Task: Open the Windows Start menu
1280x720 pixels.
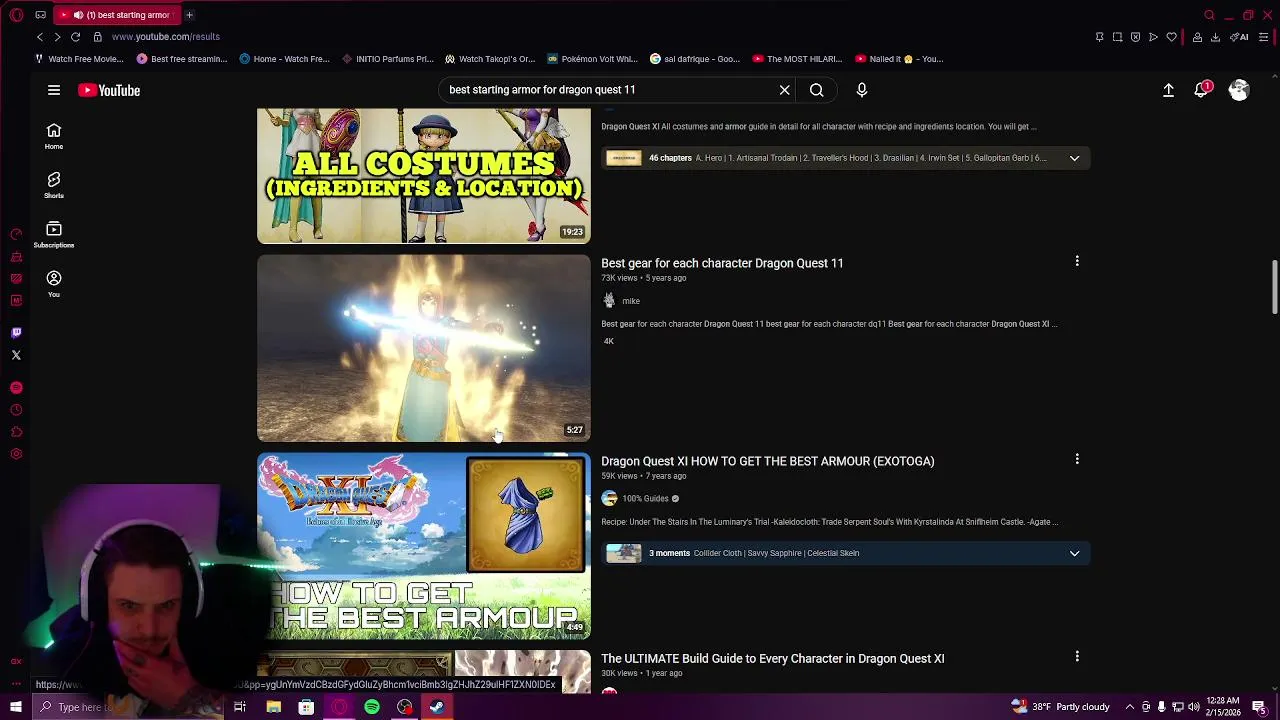Action: pyautogui.click(x=15, y=707)
